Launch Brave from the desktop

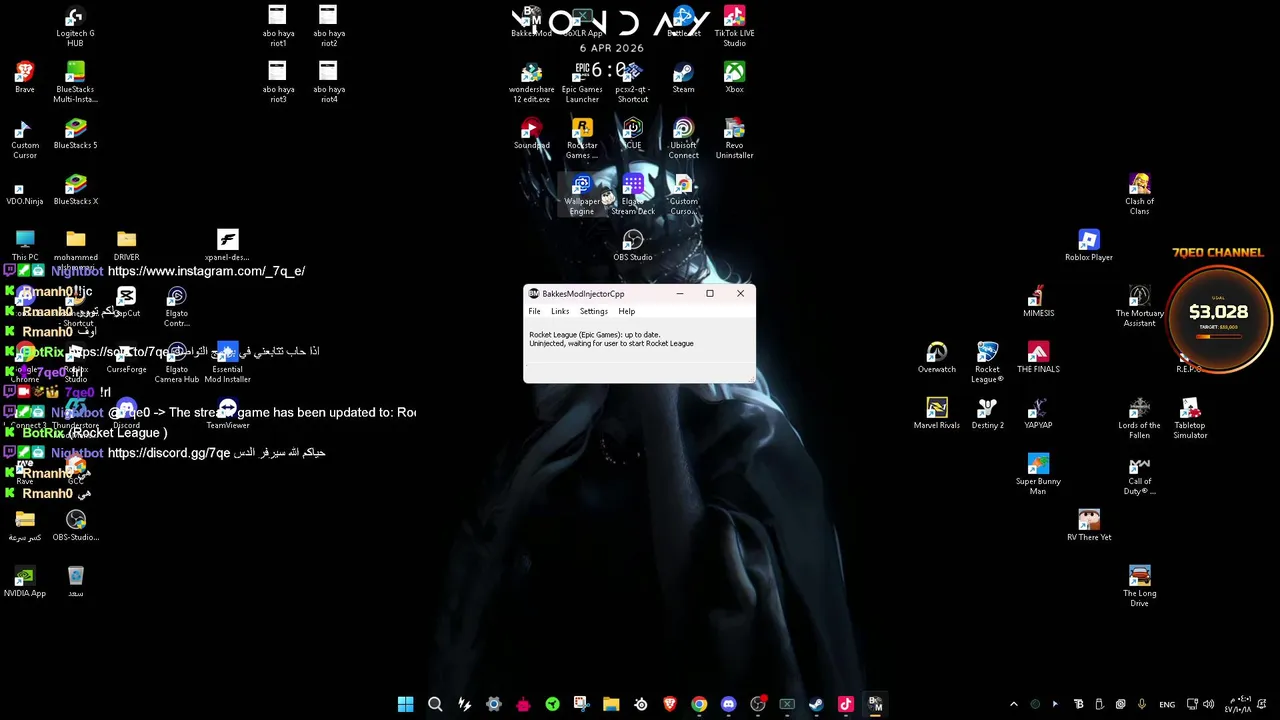25,77
